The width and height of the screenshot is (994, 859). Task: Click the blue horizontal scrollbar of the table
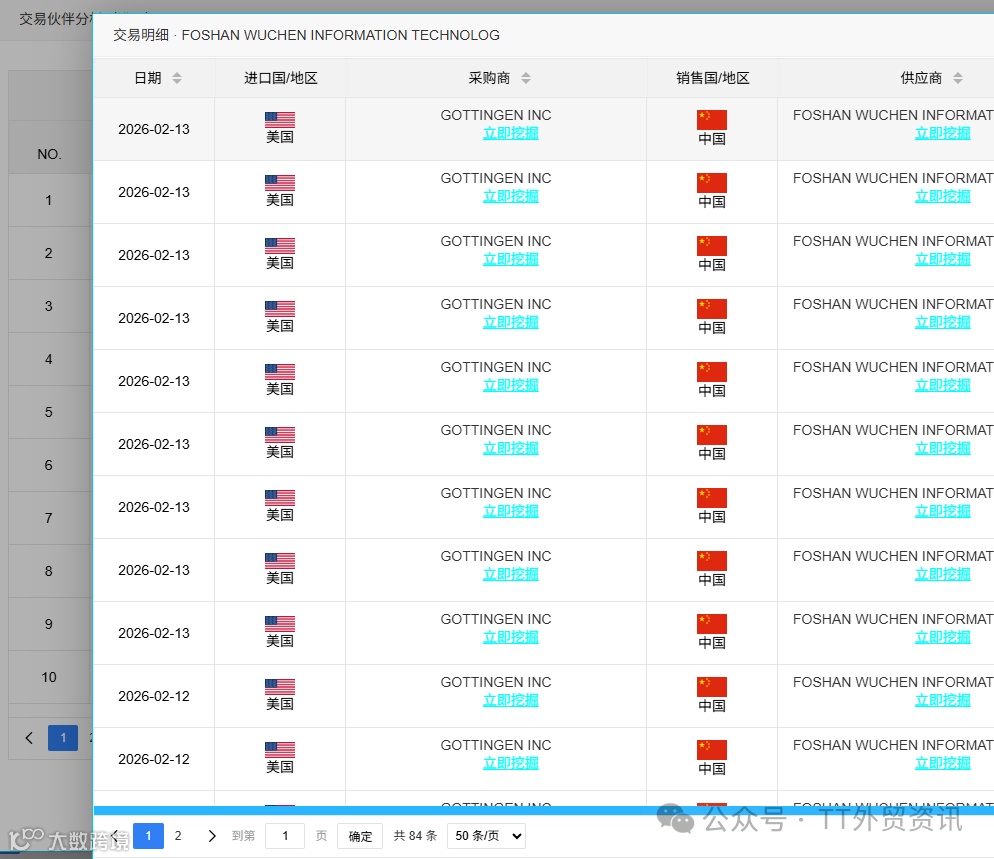[543, 810]
